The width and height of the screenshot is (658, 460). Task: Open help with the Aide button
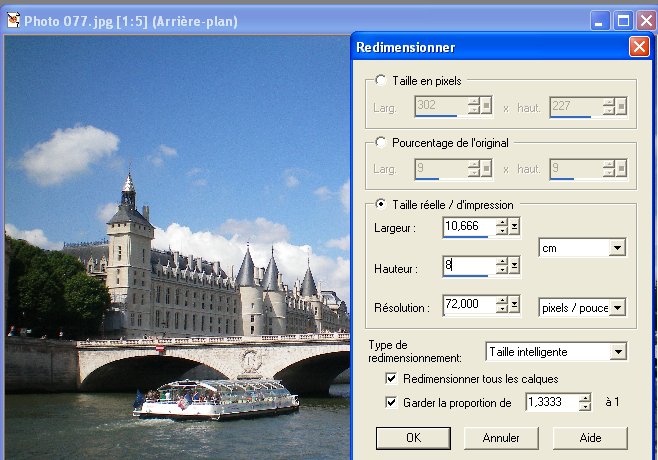(590, 438)
